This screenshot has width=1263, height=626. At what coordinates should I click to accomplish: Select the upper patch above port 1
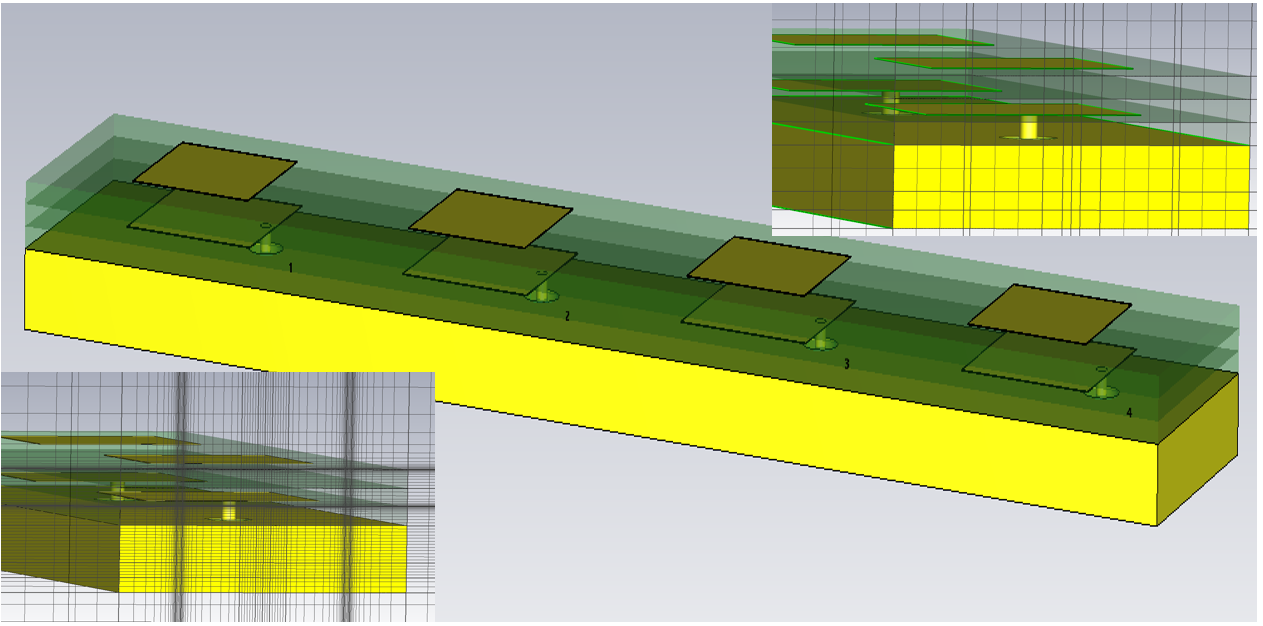point(215,170)
